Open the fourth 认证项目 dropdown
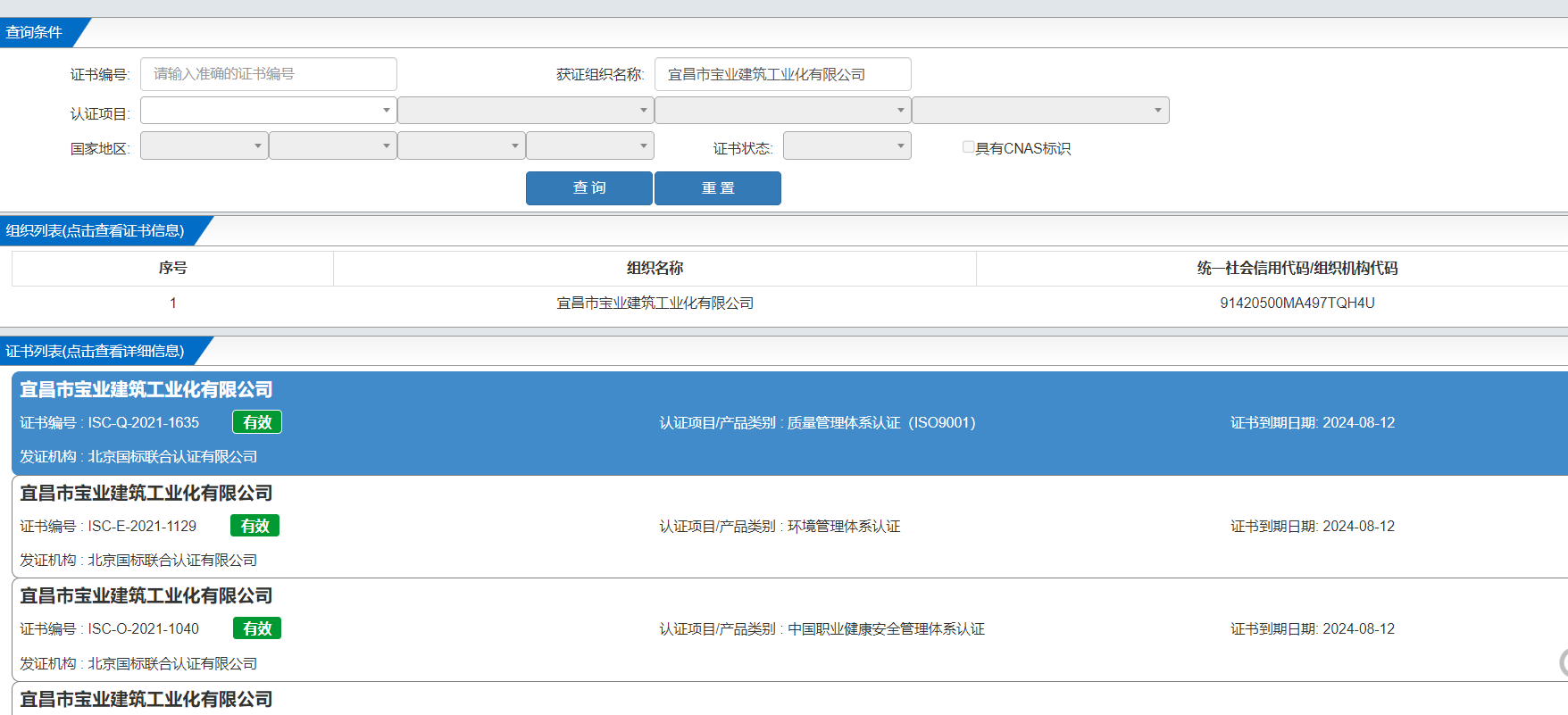Image resolution: width=1568 pixels, height=715 pixels. coord(1040,111)
